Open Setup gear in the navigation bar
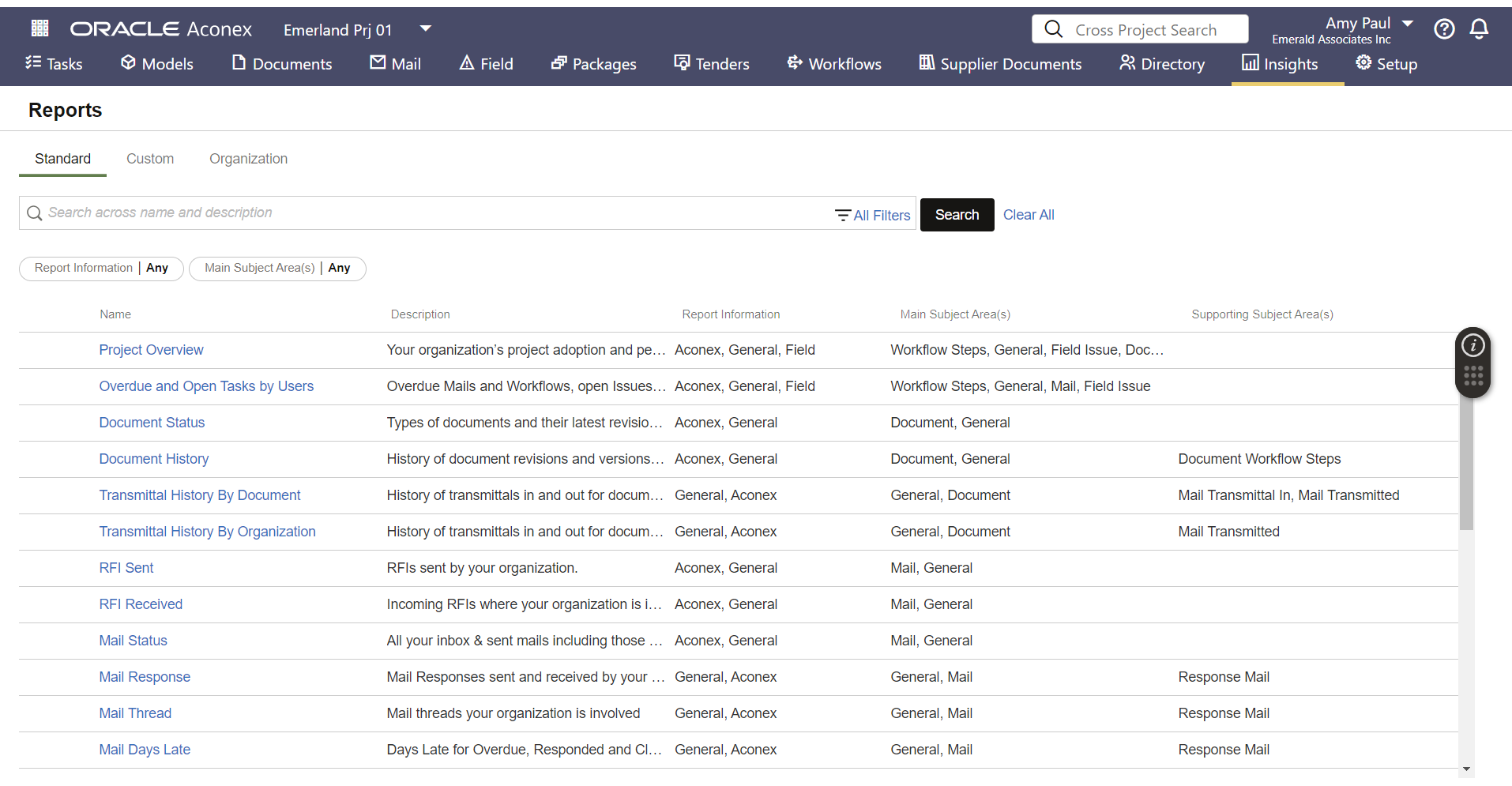 coord(1386,64)
